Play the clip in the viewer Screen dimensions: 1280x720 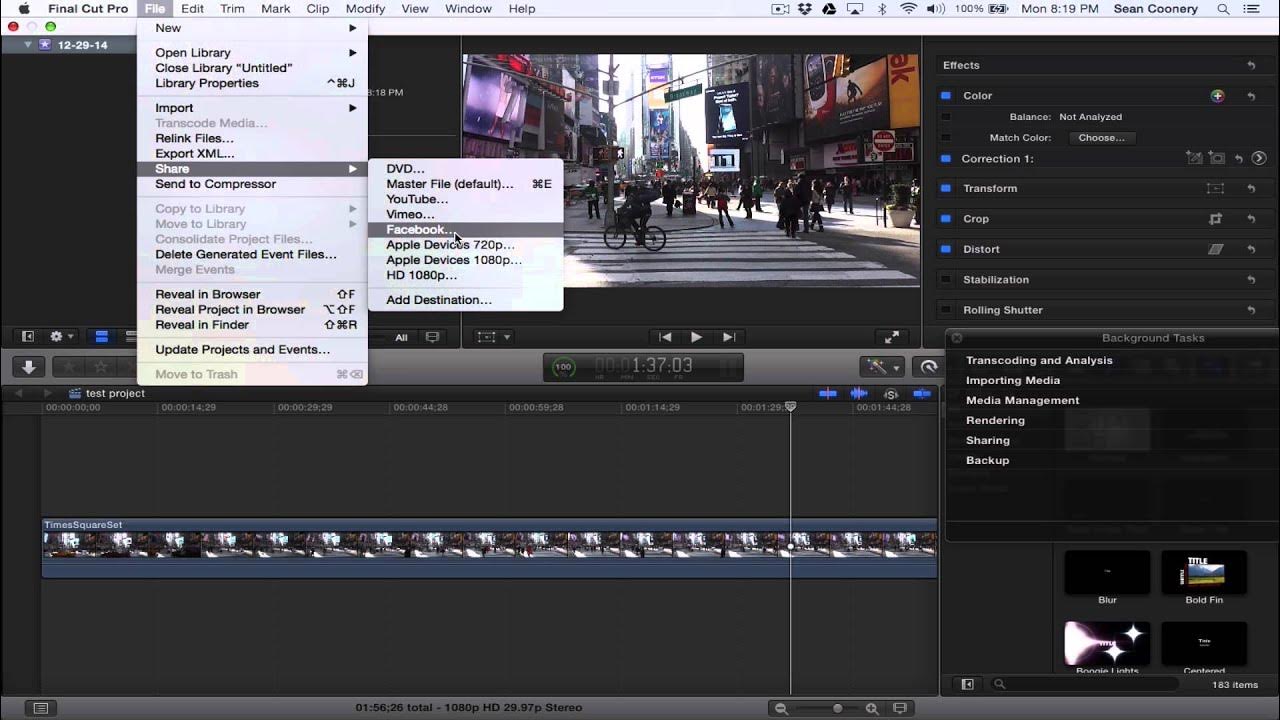696,337
